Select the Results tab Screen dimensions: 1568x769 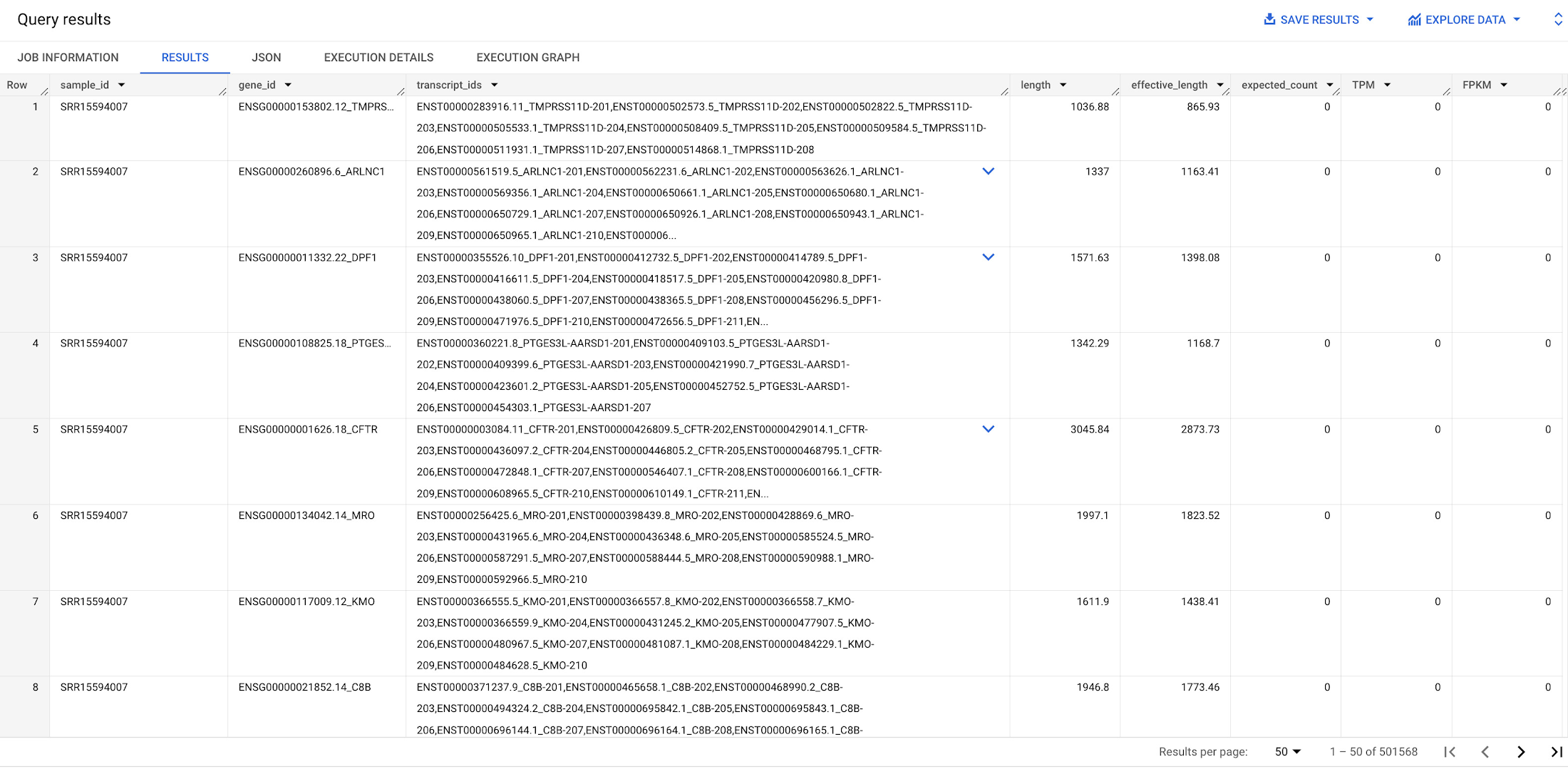185,58
